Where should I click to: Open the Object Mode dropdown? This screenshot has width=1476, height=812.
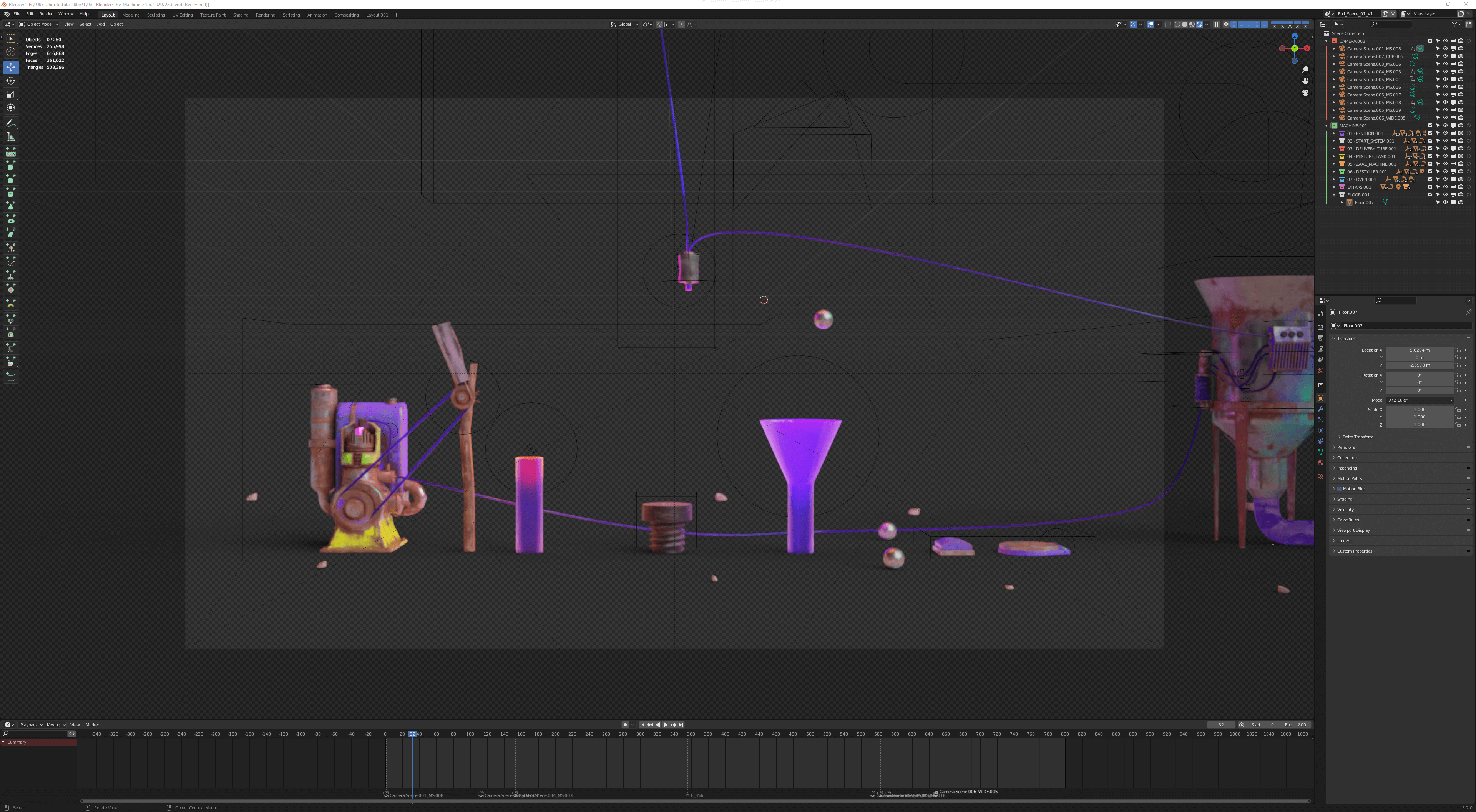point(39,24)
